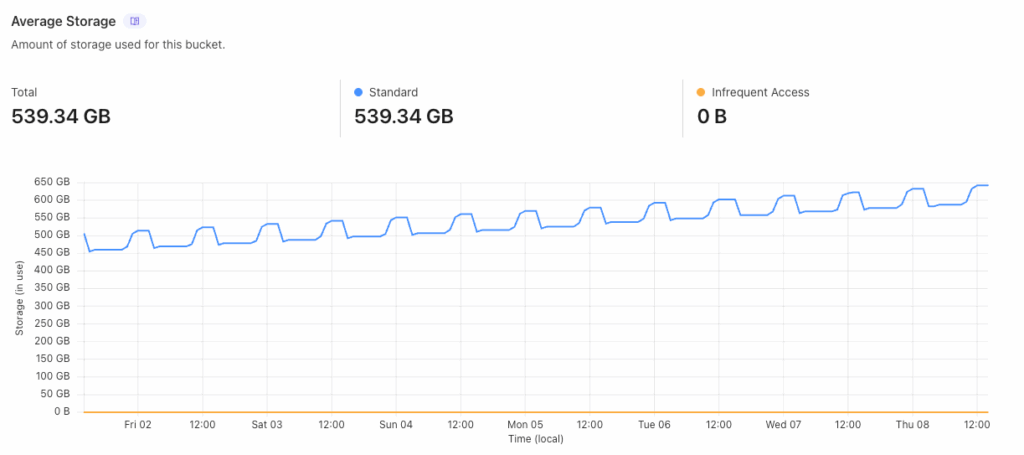Image resolution: width=1024 pixels, height=455 pixels.
Task: Click the Sat 03 time axis label
Action: tap(267, 424)
